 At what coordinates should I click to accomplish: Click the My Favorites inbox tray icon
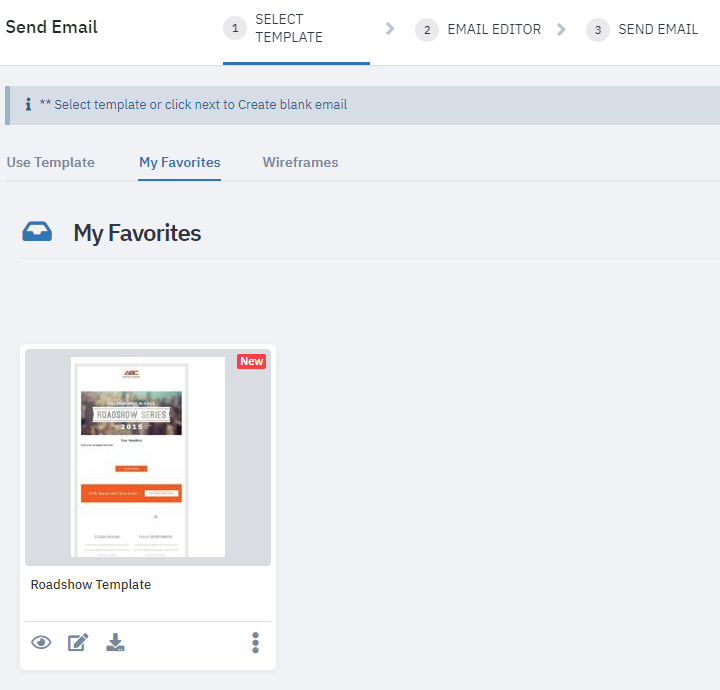37,232
